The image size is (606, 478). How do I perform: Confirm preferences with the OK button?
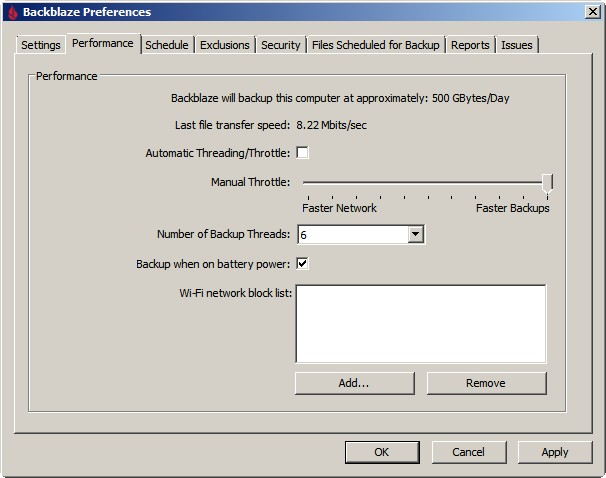click(x=382, y=452)
